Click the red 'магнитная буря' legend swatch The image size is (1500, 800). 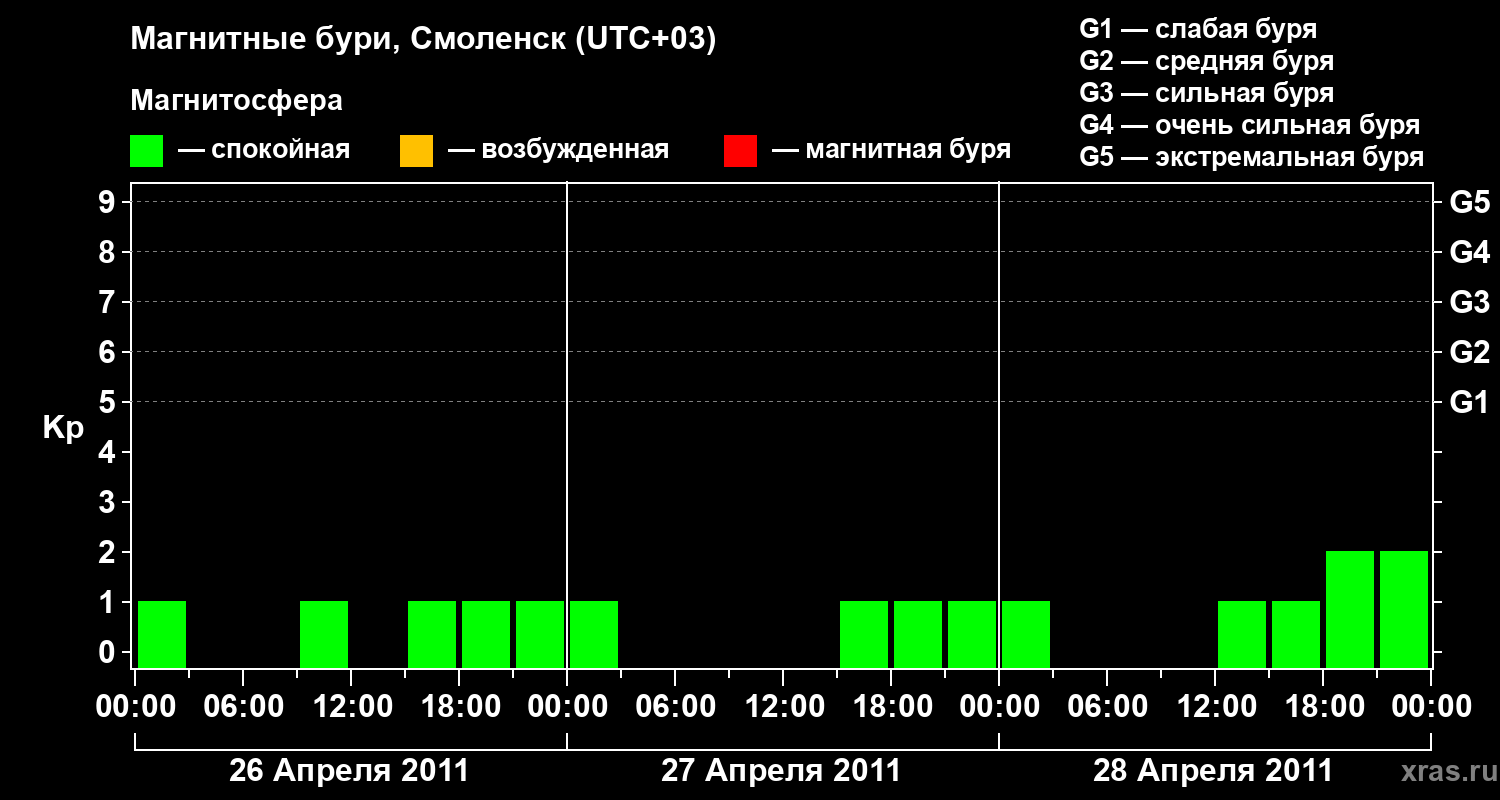point(740,151)
